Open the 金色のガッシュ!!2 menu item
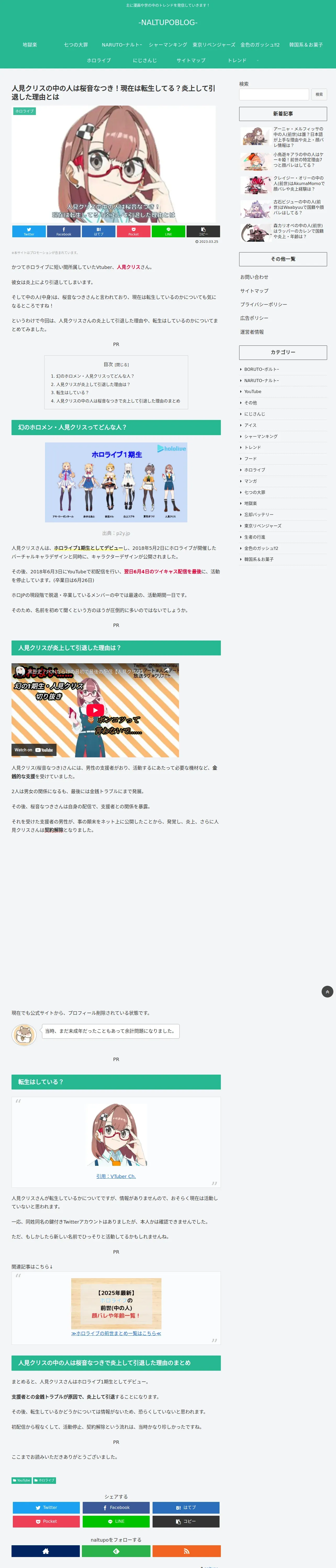 [x=260, y=44]
